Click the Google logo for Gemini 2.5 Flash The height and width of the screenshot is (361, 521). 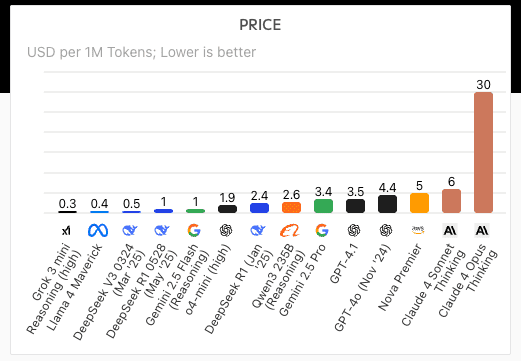[x=194, y=230]
